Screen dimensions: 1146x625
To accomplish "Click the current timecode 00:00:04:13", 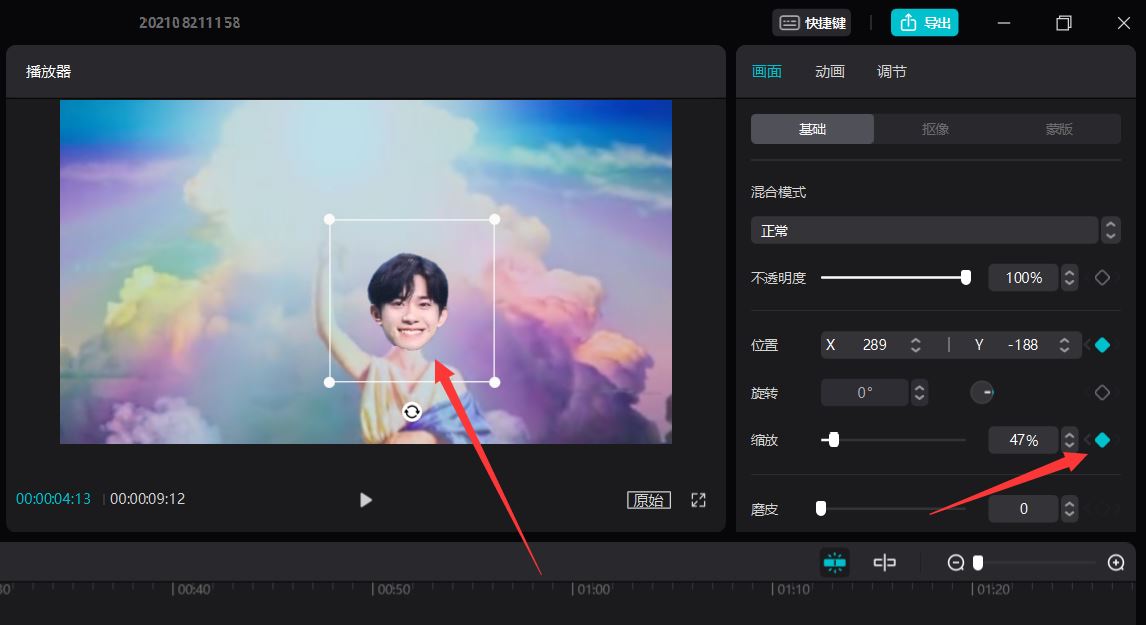I will (x=53, y=499).
